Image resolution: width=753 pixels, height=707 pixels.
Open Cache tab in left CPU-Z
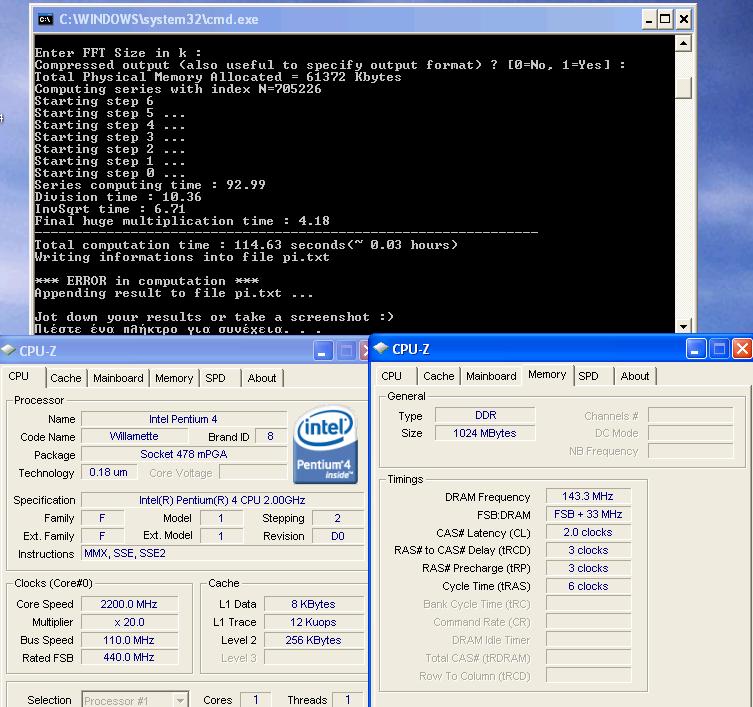[x=66, y=378]
